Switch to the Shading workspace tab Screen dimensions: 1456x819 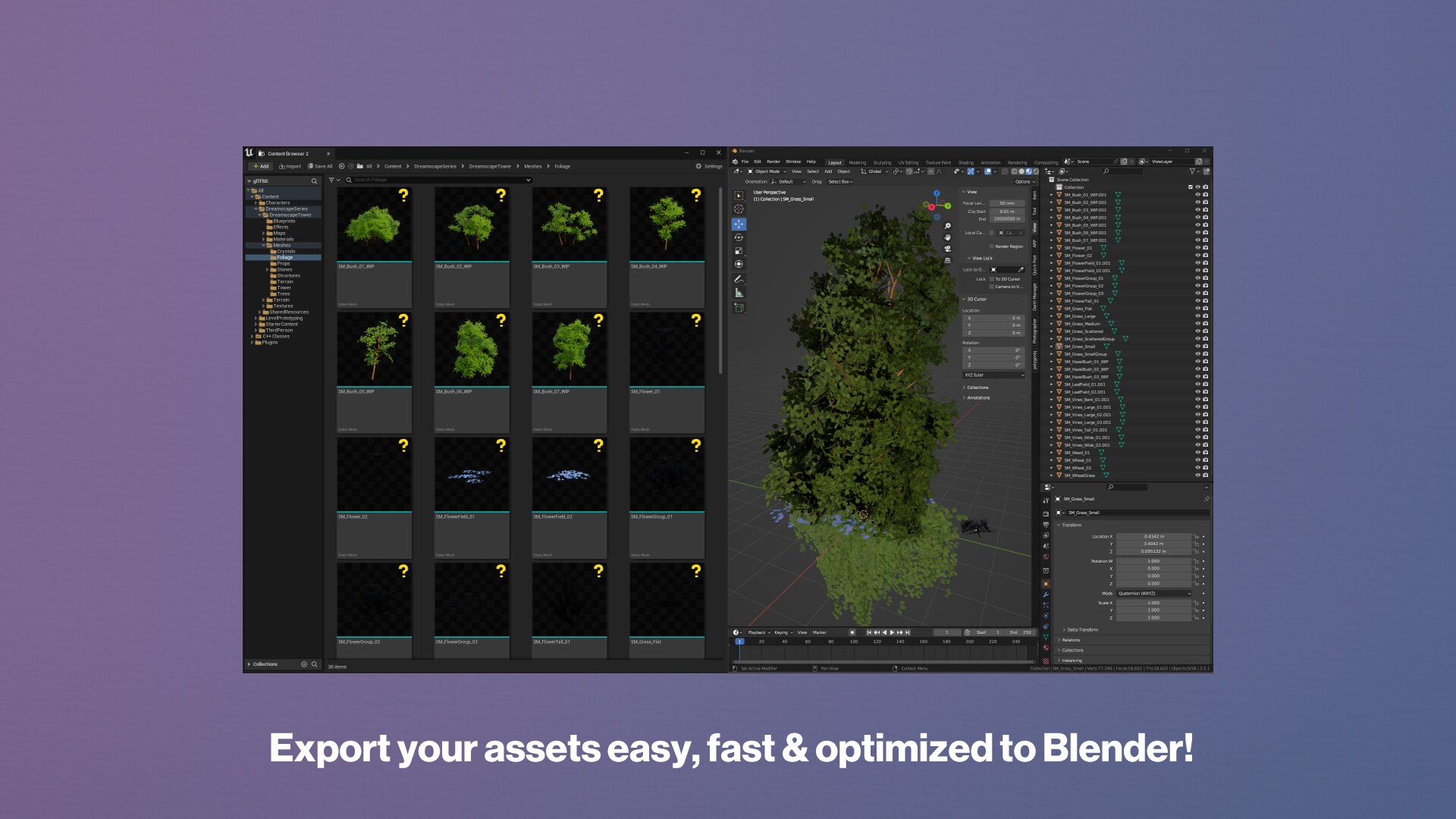pos(966,162)
